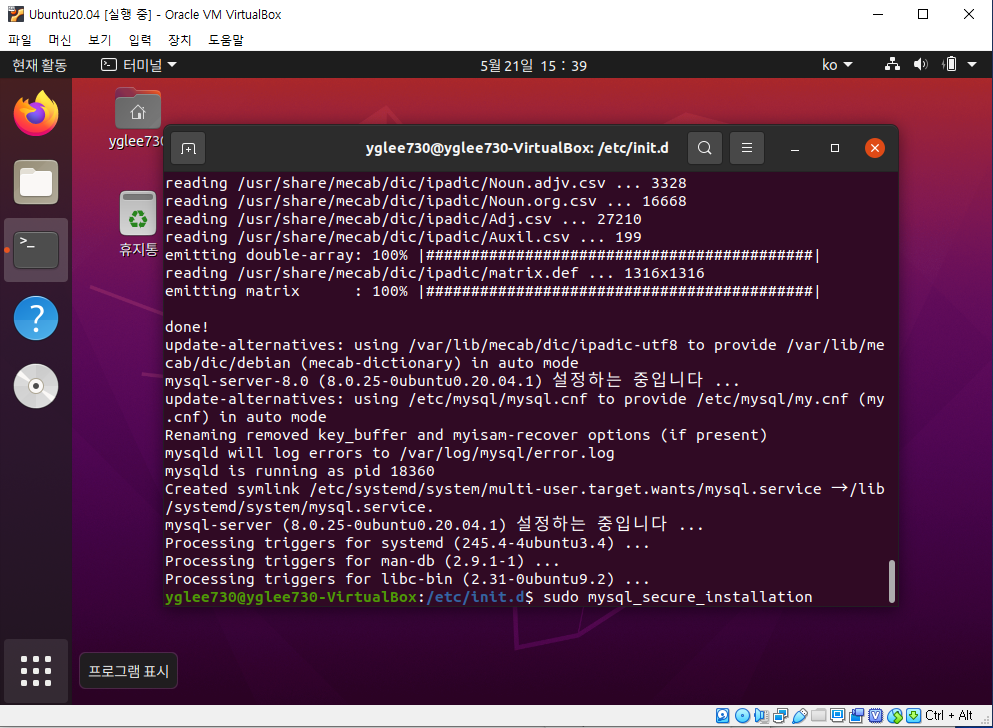Open the trash (휴지통) desktop icon

click(138, 224)
